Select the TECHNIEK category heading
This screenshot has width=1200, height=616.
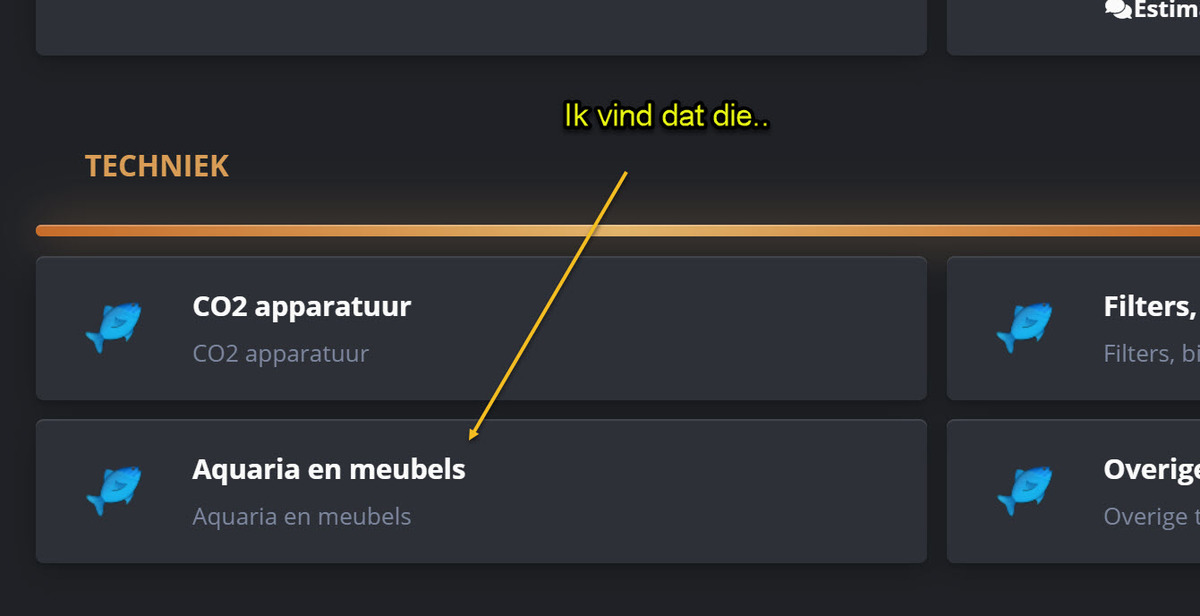157,166
